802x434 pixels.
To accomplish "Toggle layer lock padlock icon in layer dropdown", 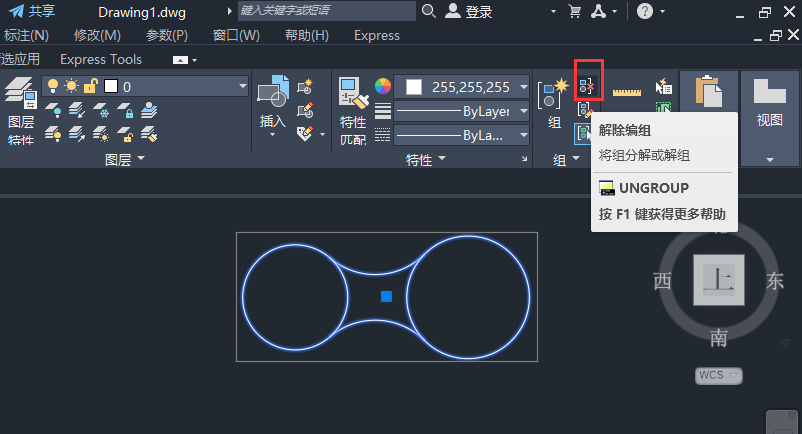I will pos(89,87).
